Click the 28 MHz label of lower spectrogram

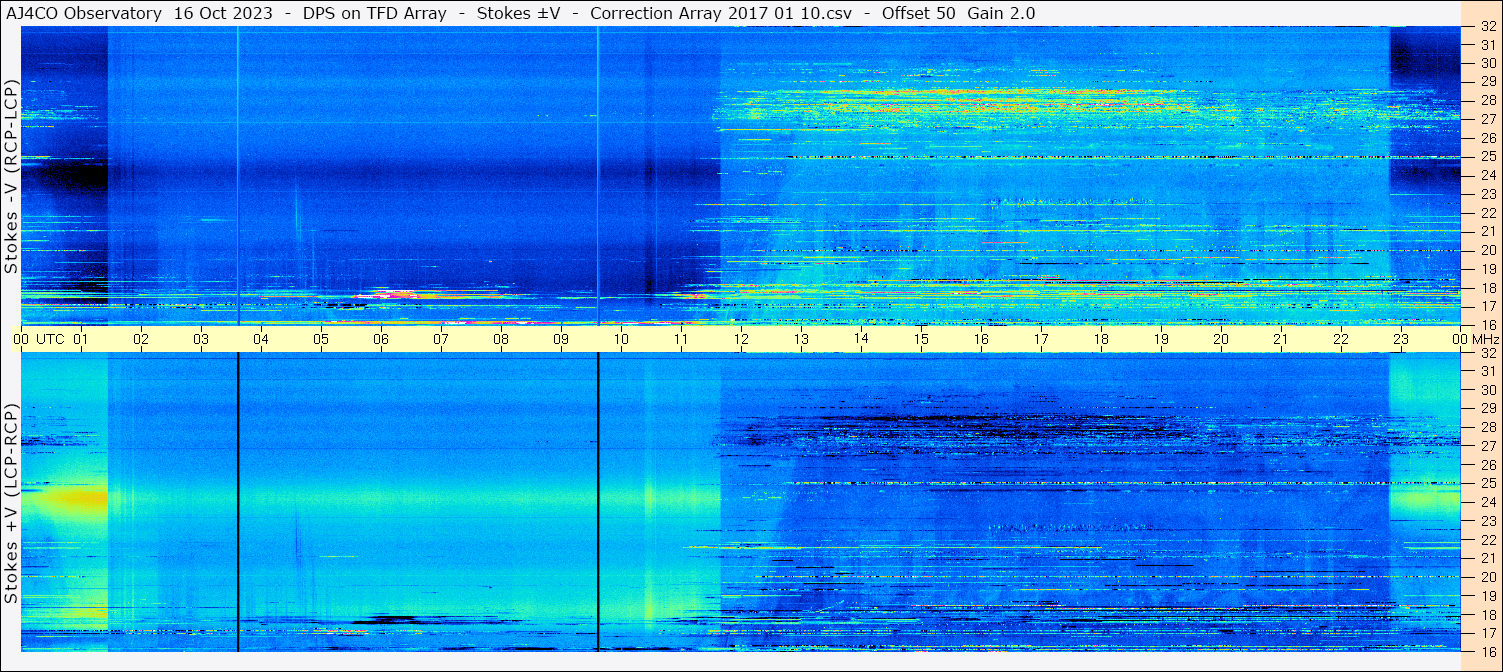coord(1488,427)
